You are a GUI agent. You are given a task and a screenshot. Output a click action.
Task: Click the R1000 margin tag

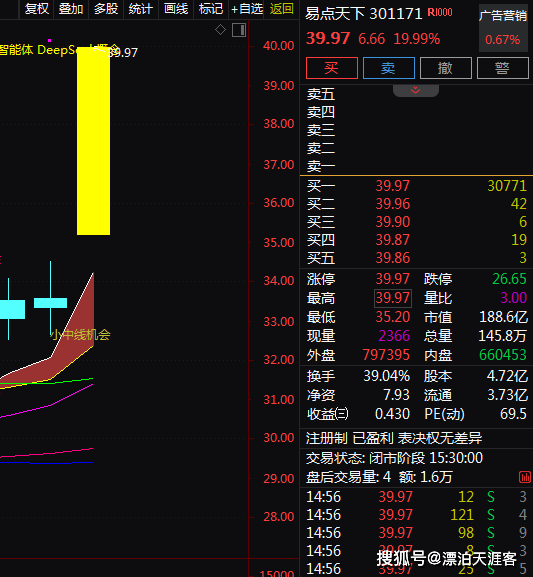(x=440, y=13)
